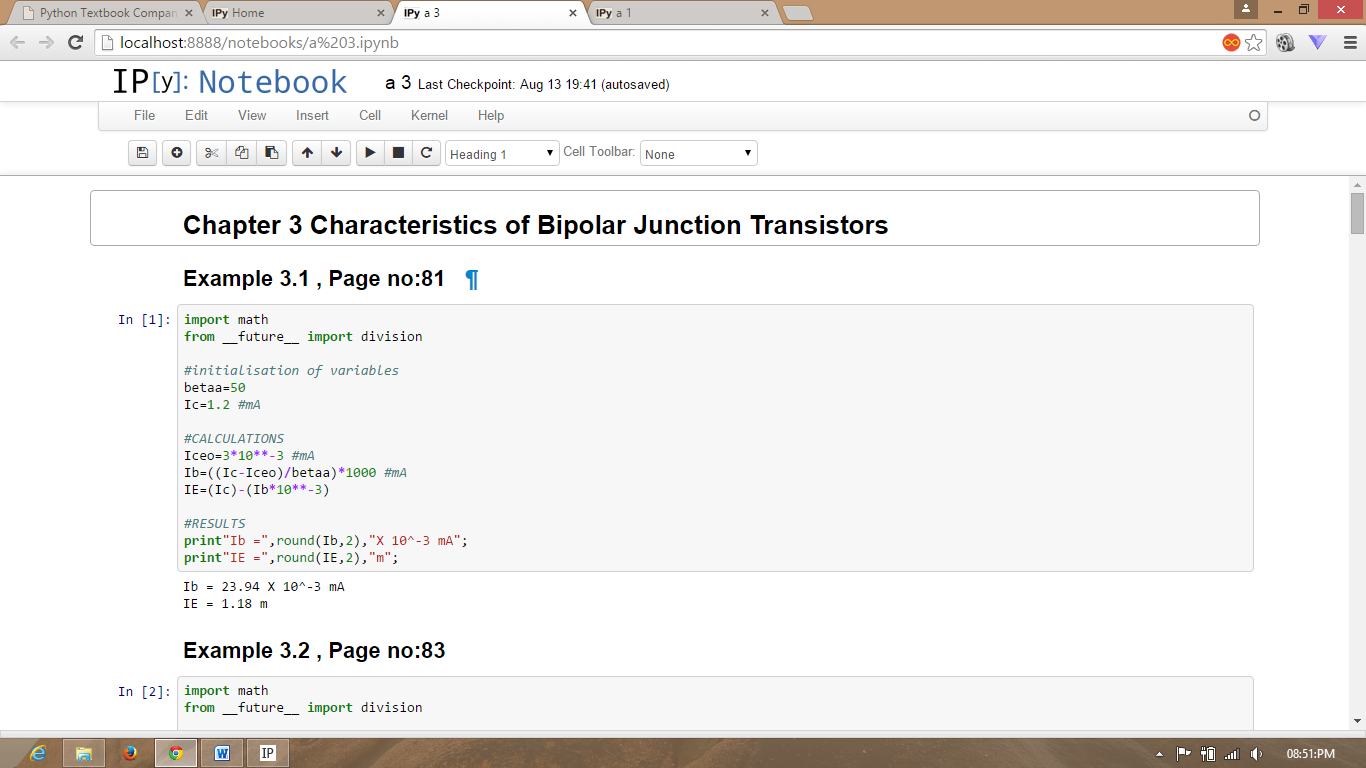Restart the kernel using the refresh icon
Image resolution: width=1366 pixels, height=768 pixels.
tap(426, 153)
